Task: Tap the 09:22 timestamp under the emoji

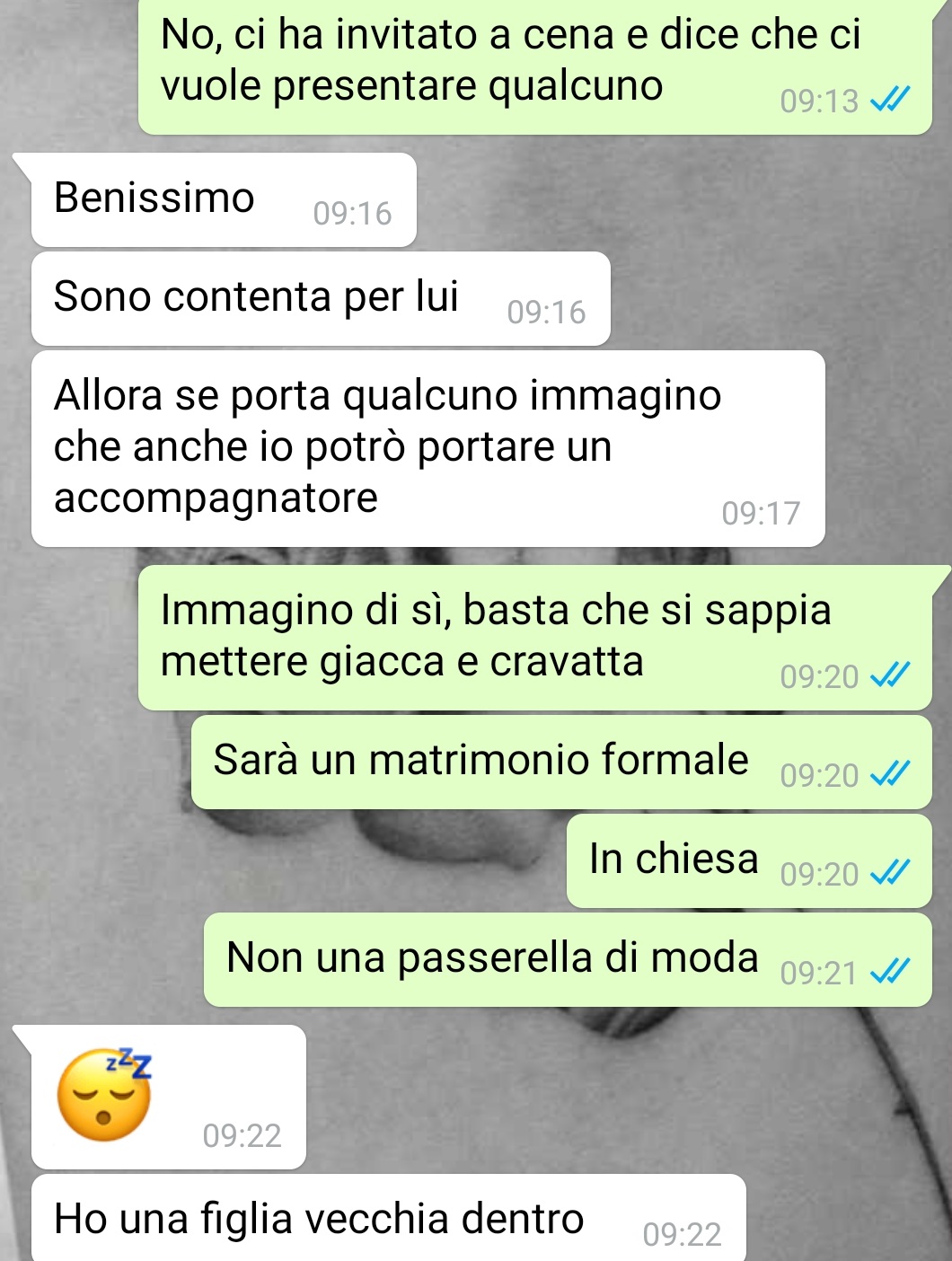Action: [x=242, y=1135]
